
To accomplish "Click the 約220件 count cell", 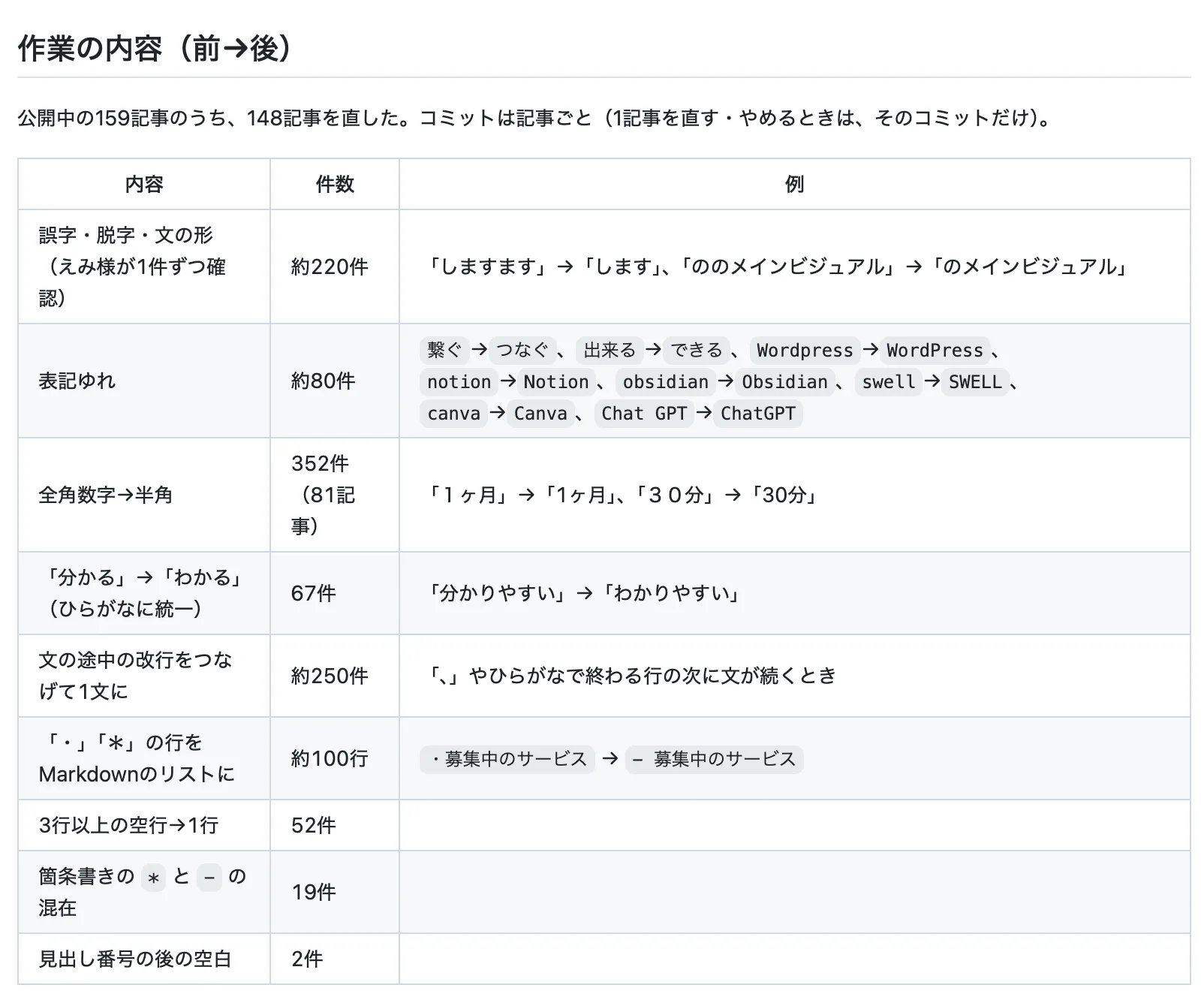I will point(335,267).
